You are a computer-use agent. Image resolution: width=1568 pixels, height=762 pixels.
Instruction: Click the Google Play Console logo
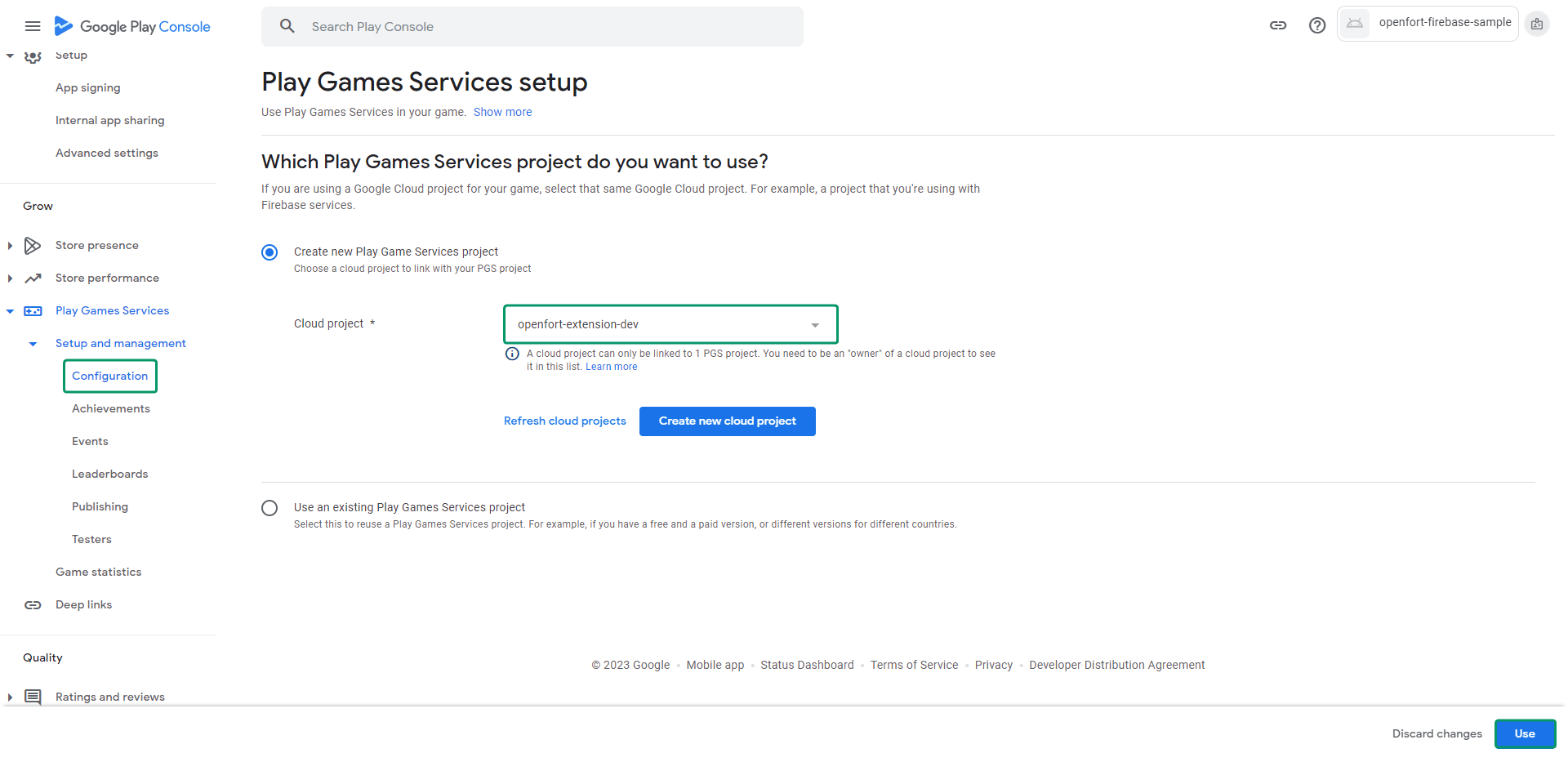[x=132, y=26]
